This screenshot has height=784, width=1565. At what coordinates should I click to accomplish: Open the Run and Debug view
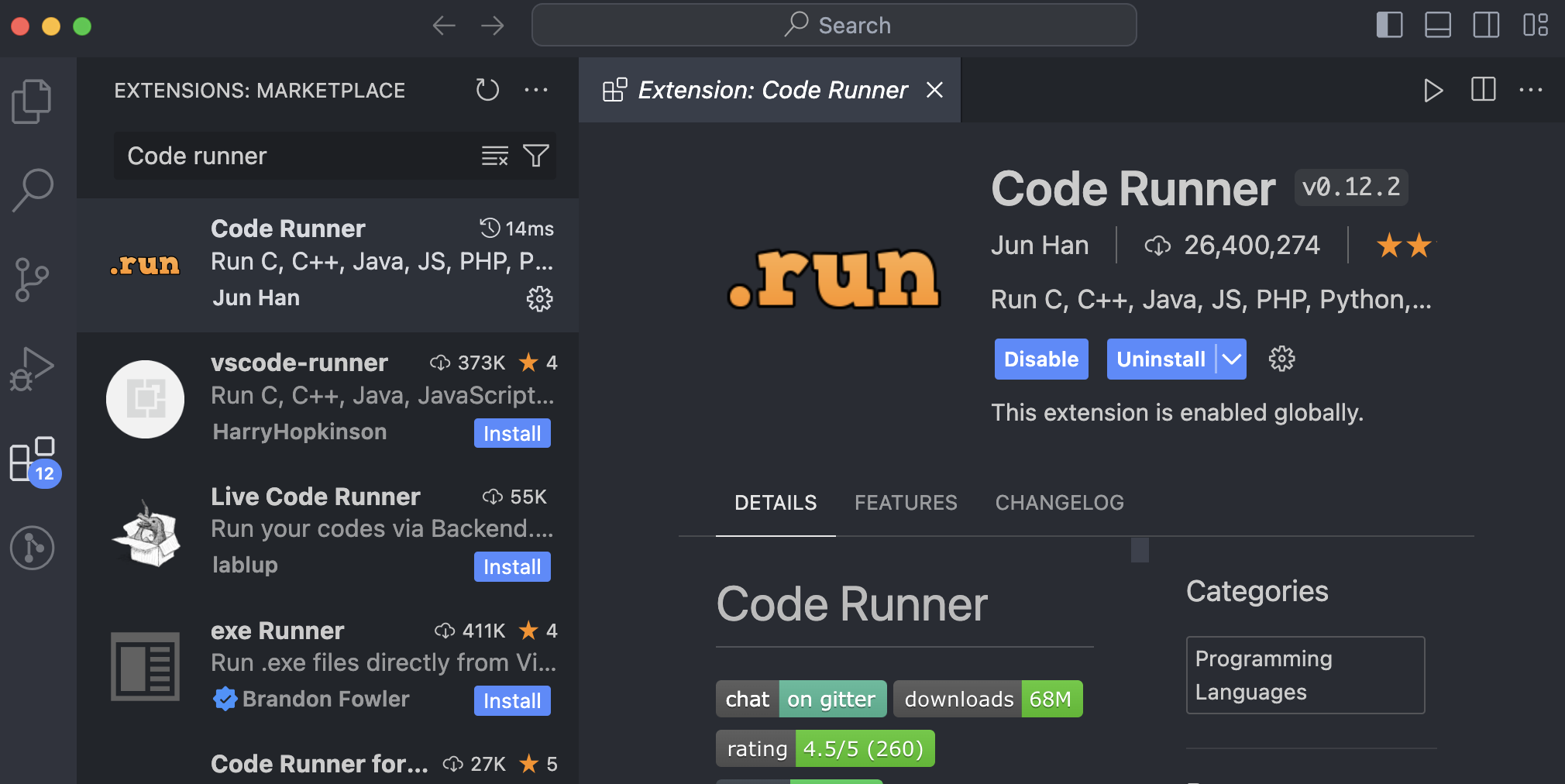point(33,370)
